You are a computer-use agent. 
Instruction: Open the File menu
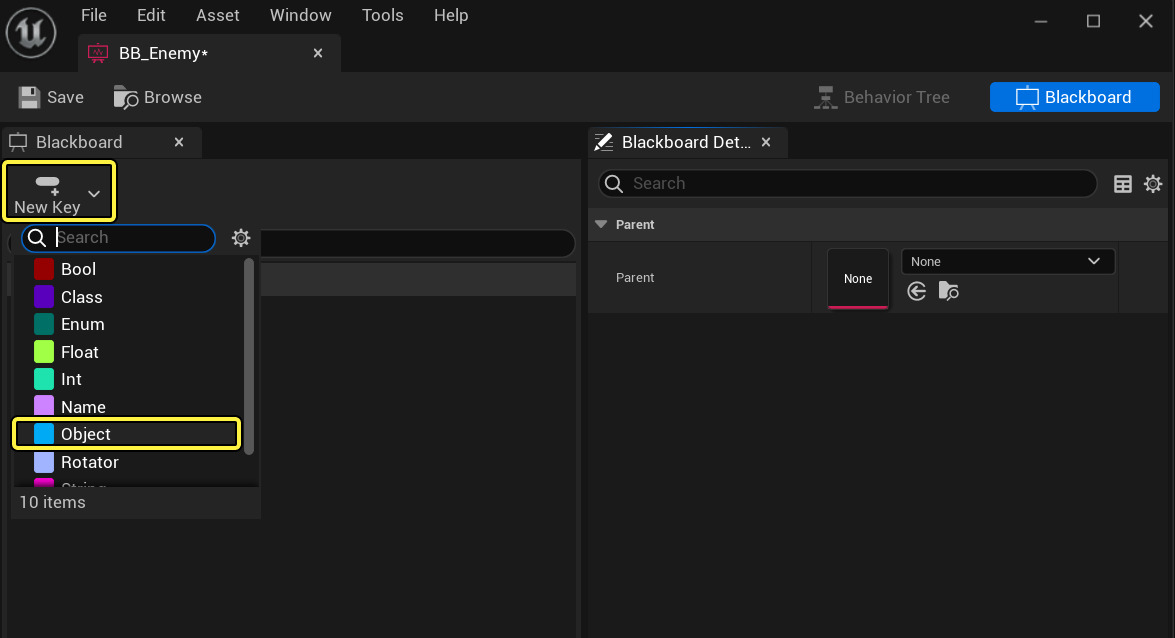[94, 15]
